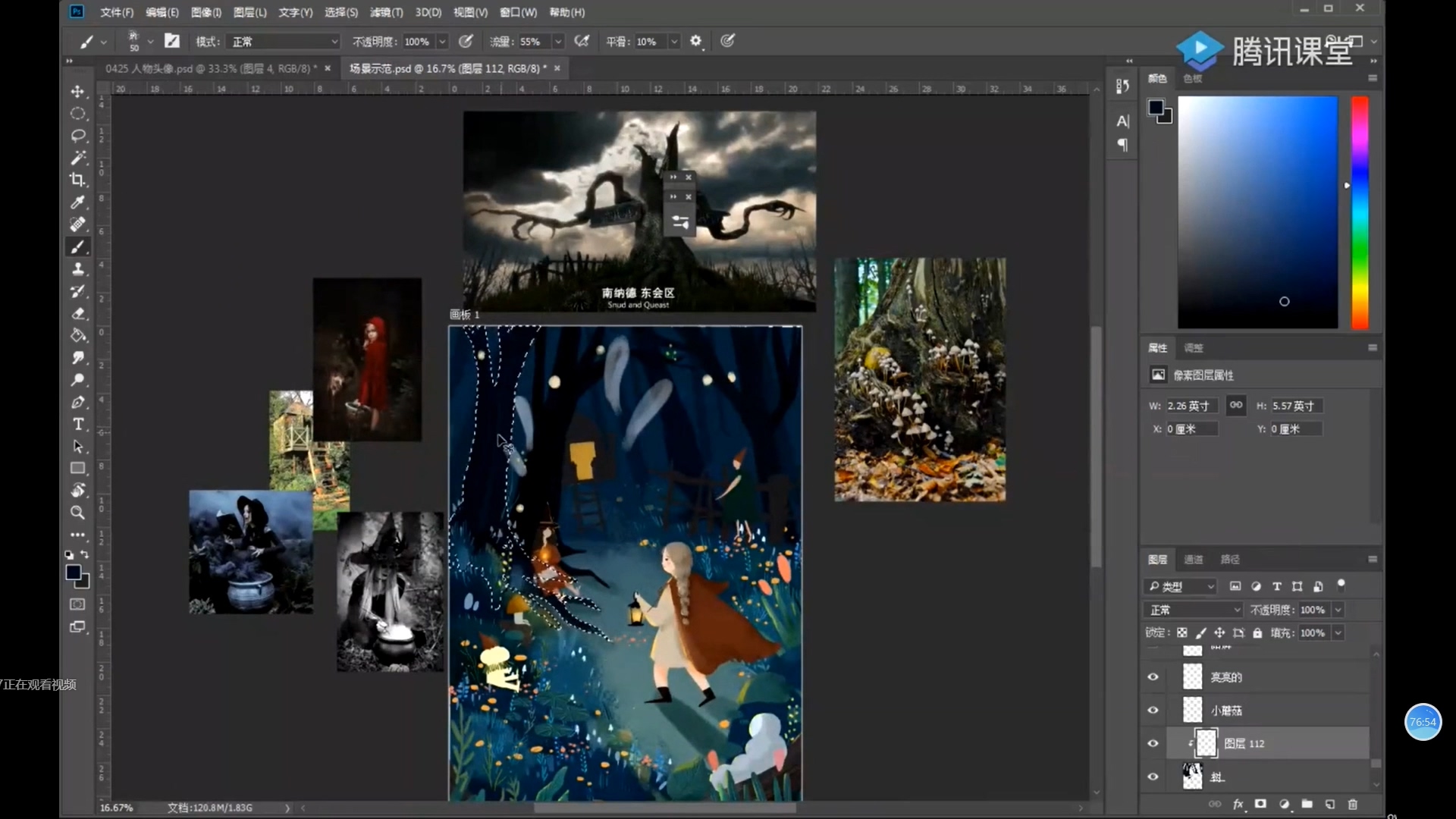Open the 图像(I) menu
This screenshot has height=819, width=1456.
pyautogui.click(x=206, y=12)
